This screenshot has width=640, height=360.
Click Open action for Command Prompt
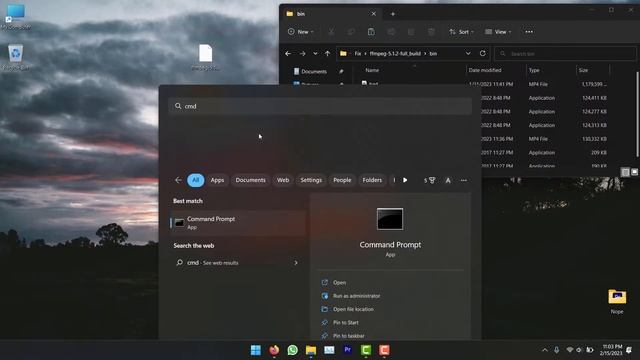click(x=339, y=282)
